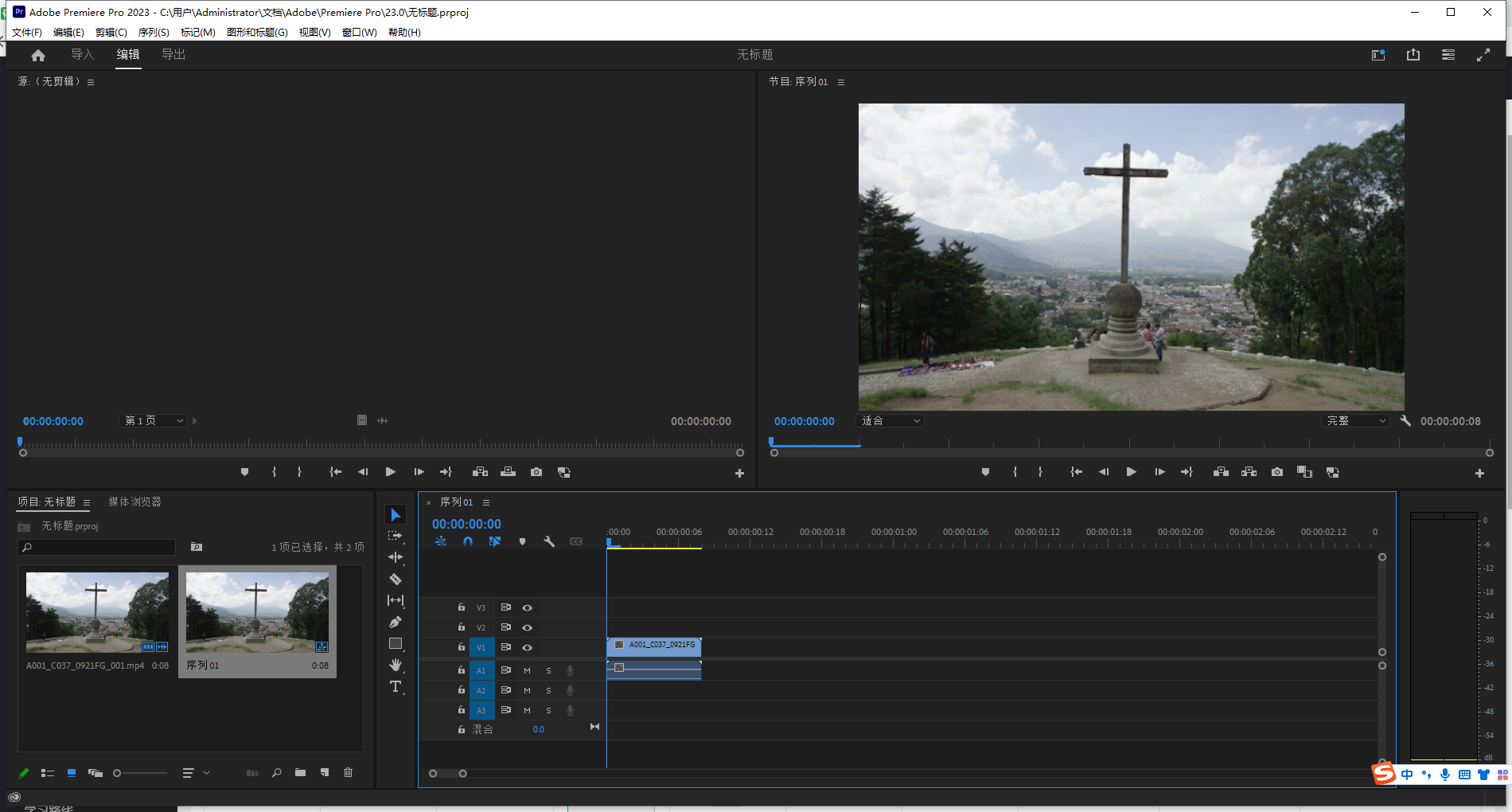Image resolution: width=1512 pixels, height=812 pixels.
Task: Select the Track Select Forward tool
Action: [x=396, y=537]
